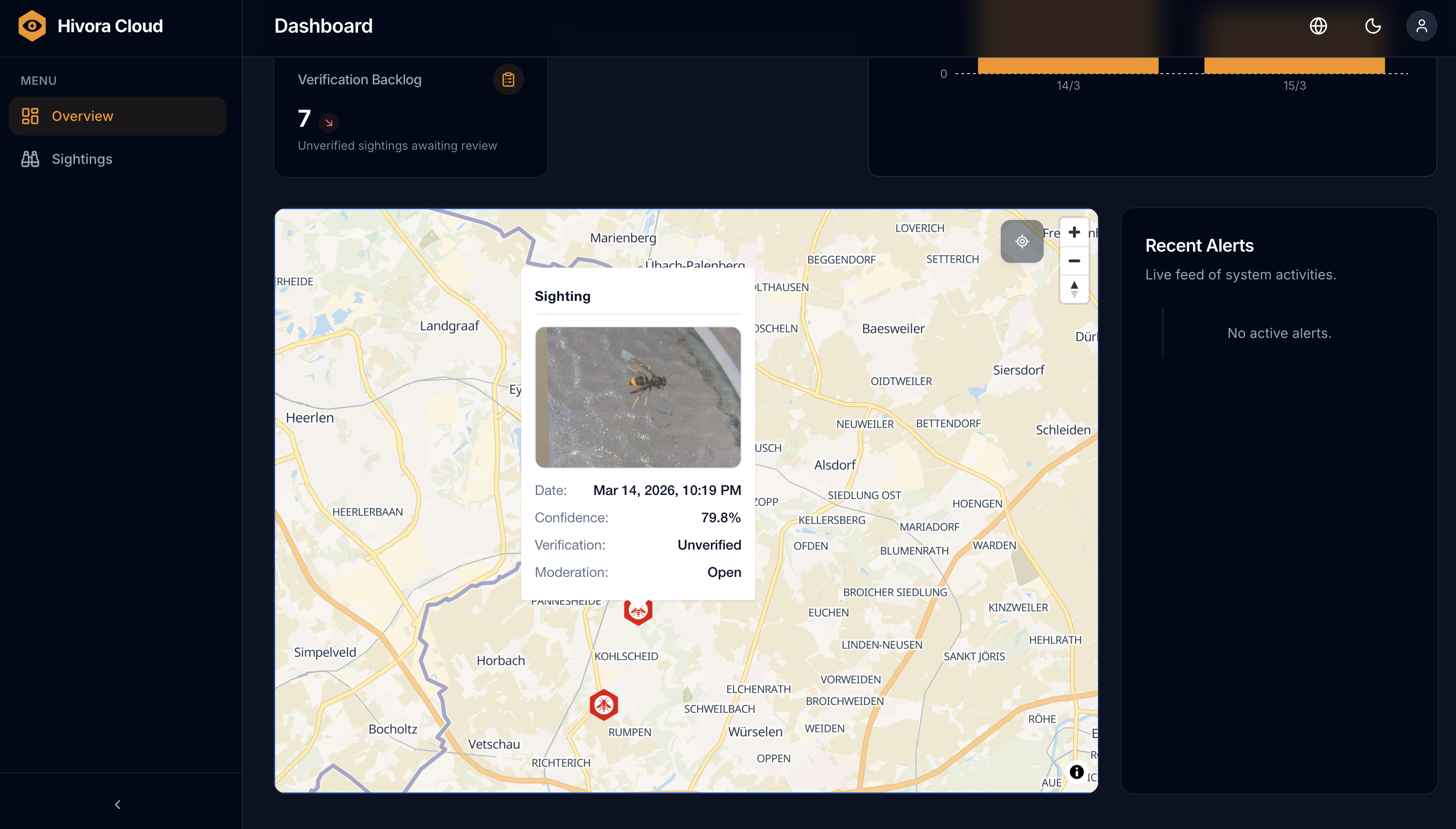Open the hornet photo in the popup

[x=638, y=397]
